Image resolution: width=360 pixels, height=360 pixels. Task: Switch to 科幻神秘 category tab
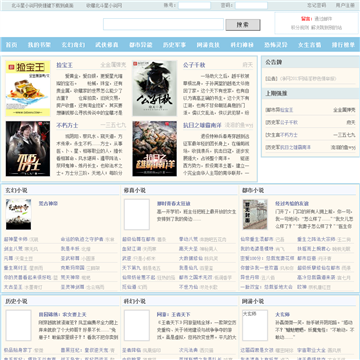pyautogui.click(x=242, y=45)
